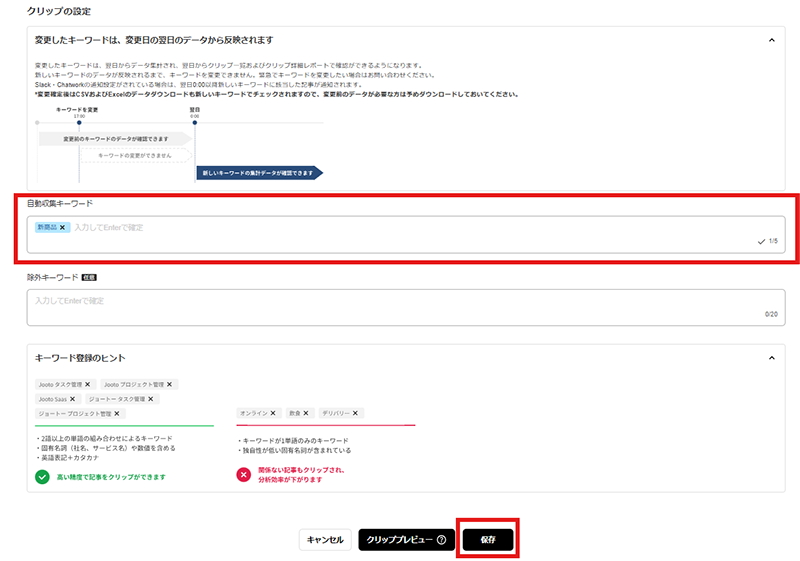The height and width of the screenshot is (561, 800).
Task: Open クリッププレビュー
Action: [x=407, y=540]
